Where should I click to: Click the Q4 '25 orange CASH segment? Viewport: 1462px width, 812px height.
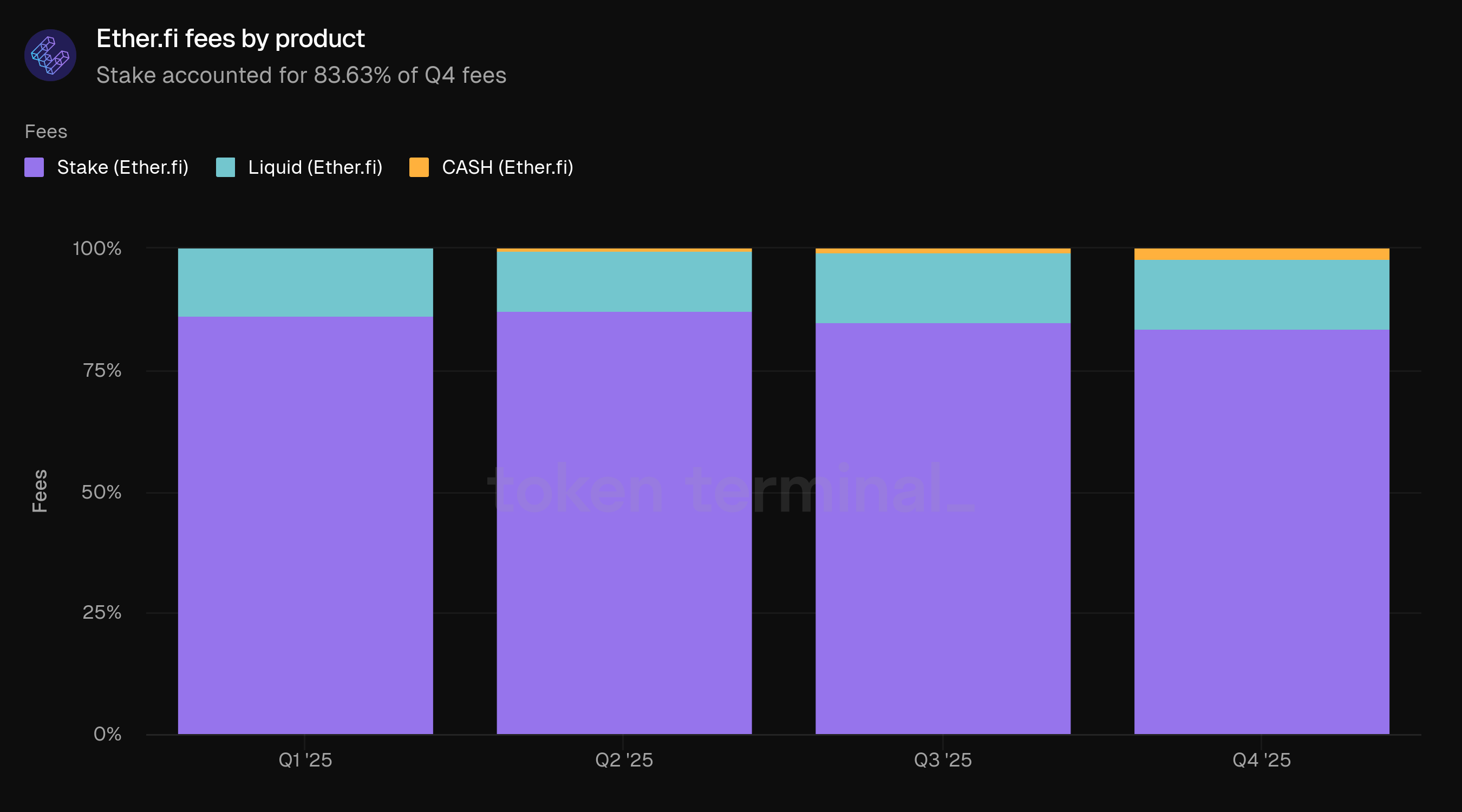pos(1261,254)
